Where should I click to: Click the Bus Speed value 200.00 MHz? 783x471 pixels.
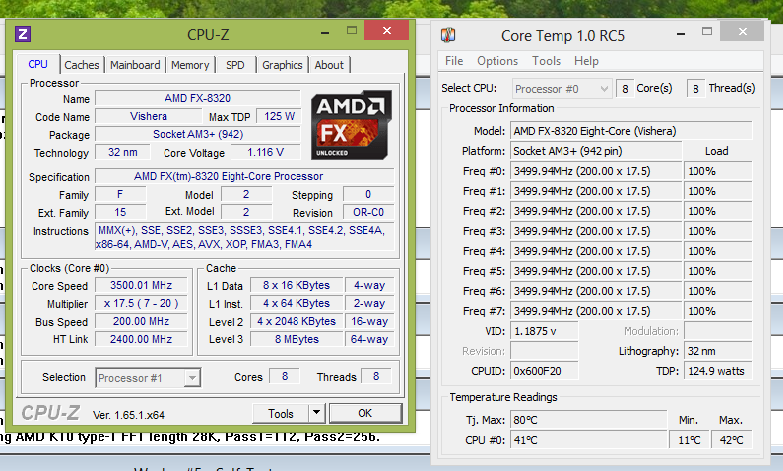[x=141, y=321]
